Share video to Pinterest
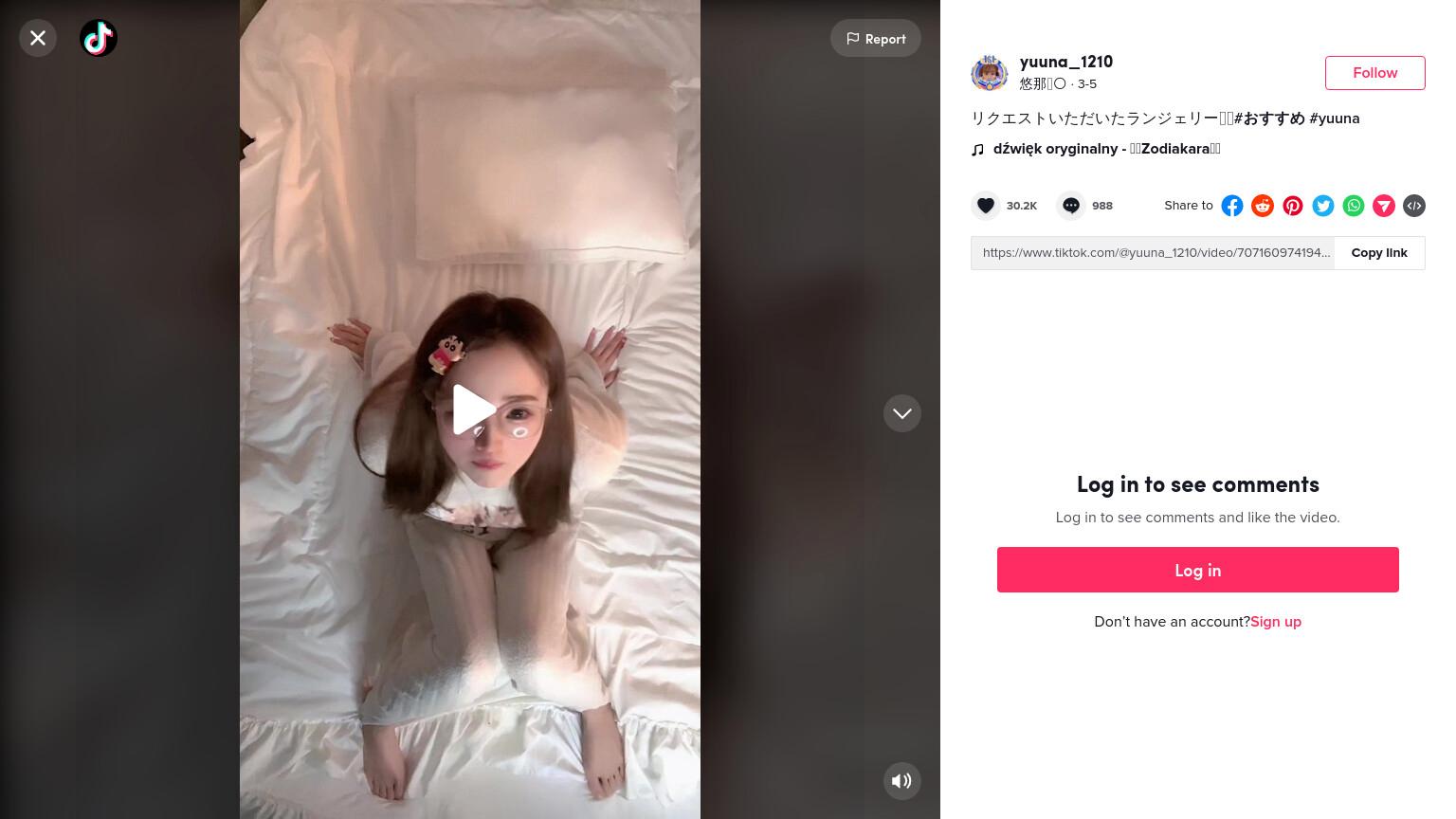The height and width of the screenshot is (819, 1456). (1293, 206)
